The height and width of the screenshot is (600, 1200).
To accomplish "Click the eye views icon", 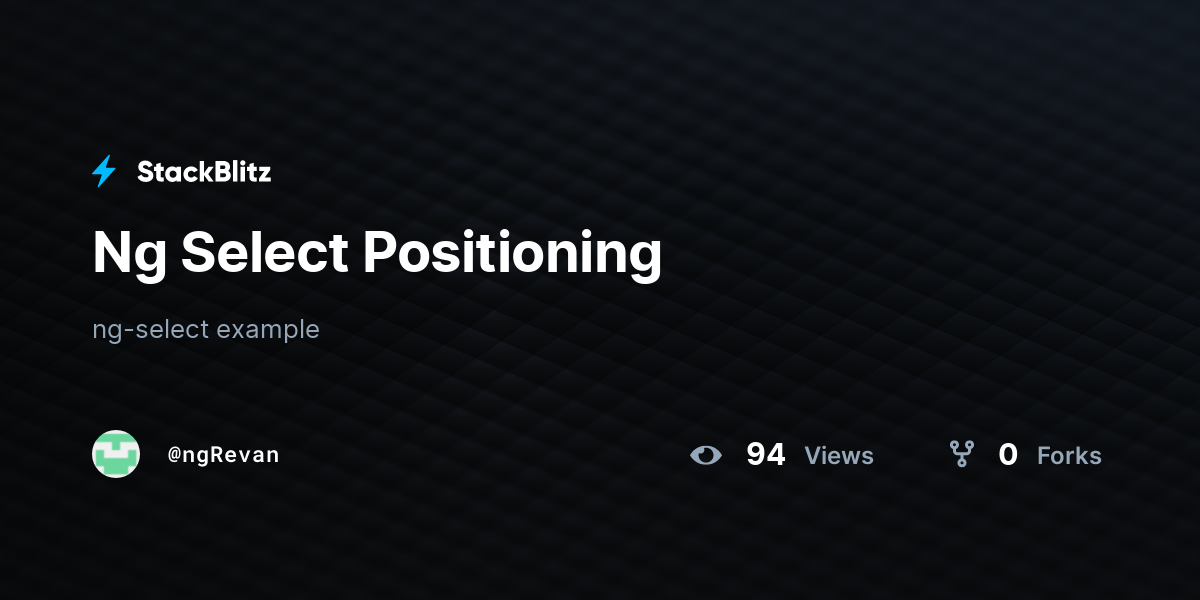I will (706, 455).
